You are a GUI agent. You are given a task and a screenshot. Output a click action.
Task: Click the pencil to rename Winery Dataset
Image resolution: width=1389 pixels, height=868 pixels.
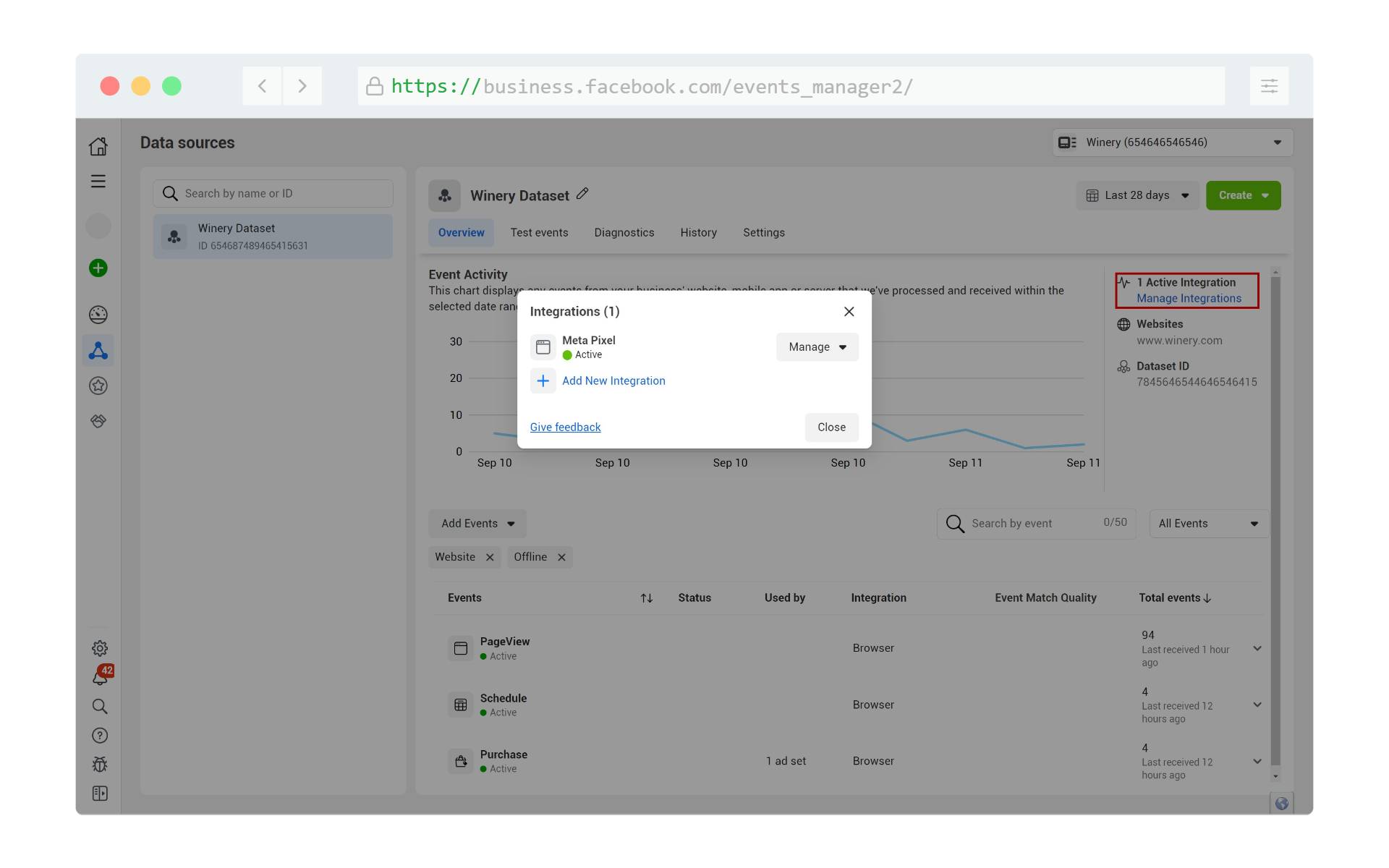pos(582,194)
